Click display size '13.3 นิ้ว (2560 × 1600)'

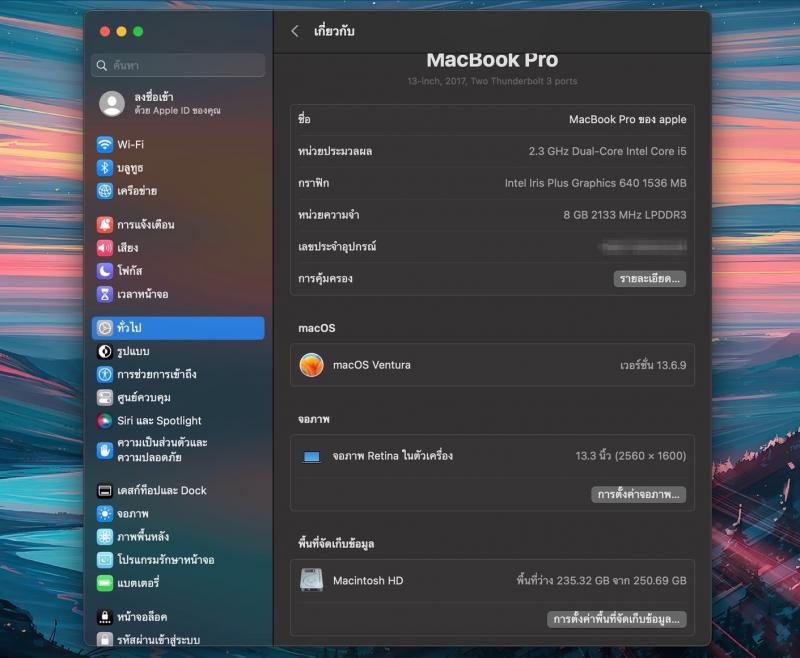click(631, 456)
